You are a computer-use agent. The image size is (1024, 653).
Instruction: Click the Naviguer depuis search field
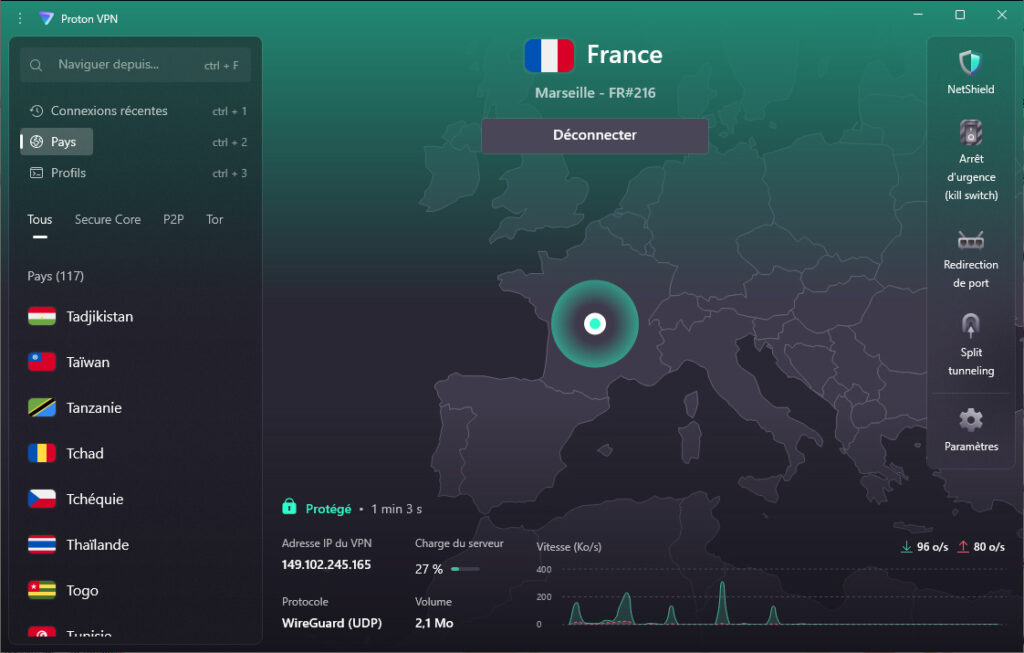click(x=135, y=63)
